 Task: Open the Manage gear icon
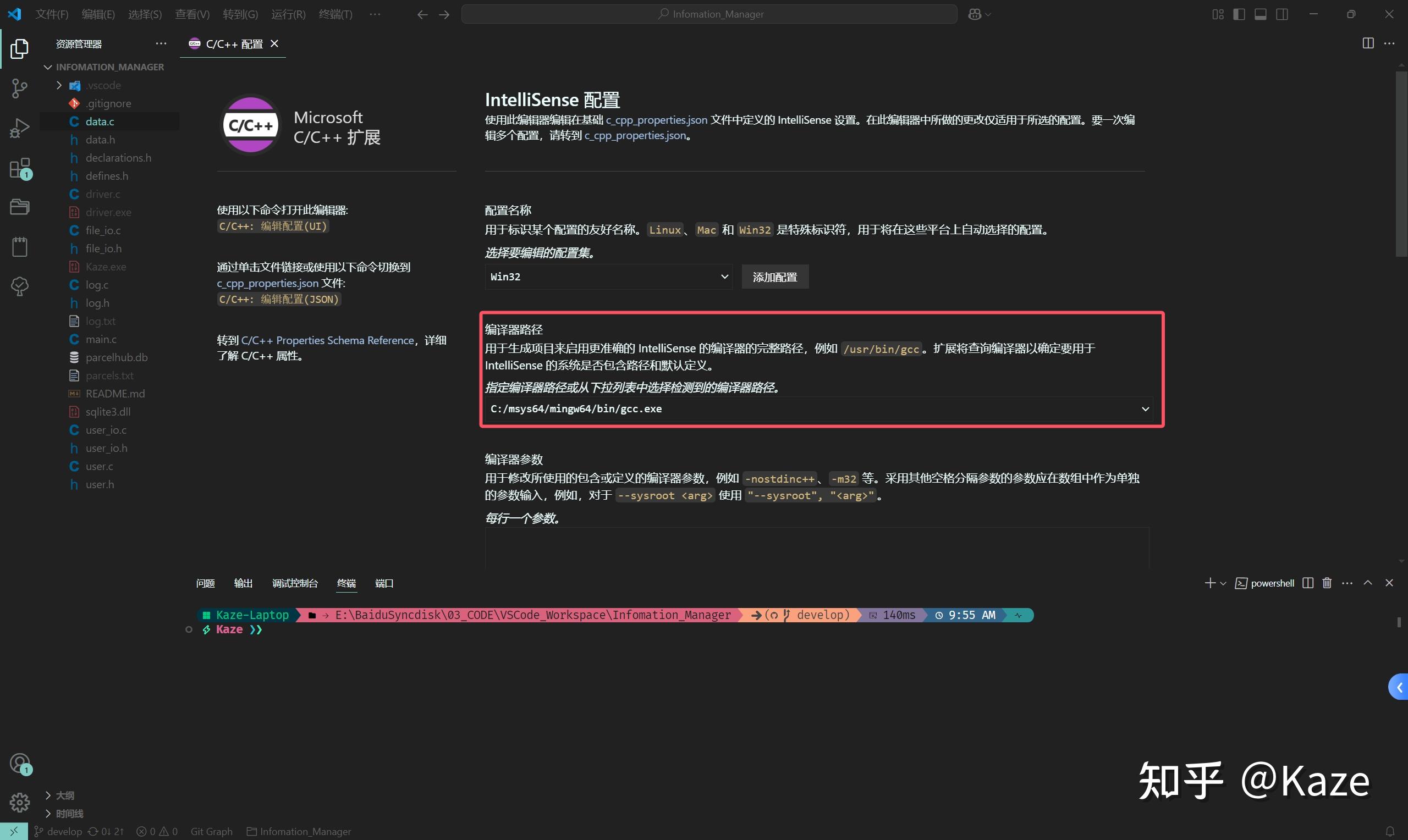[19, 802]
